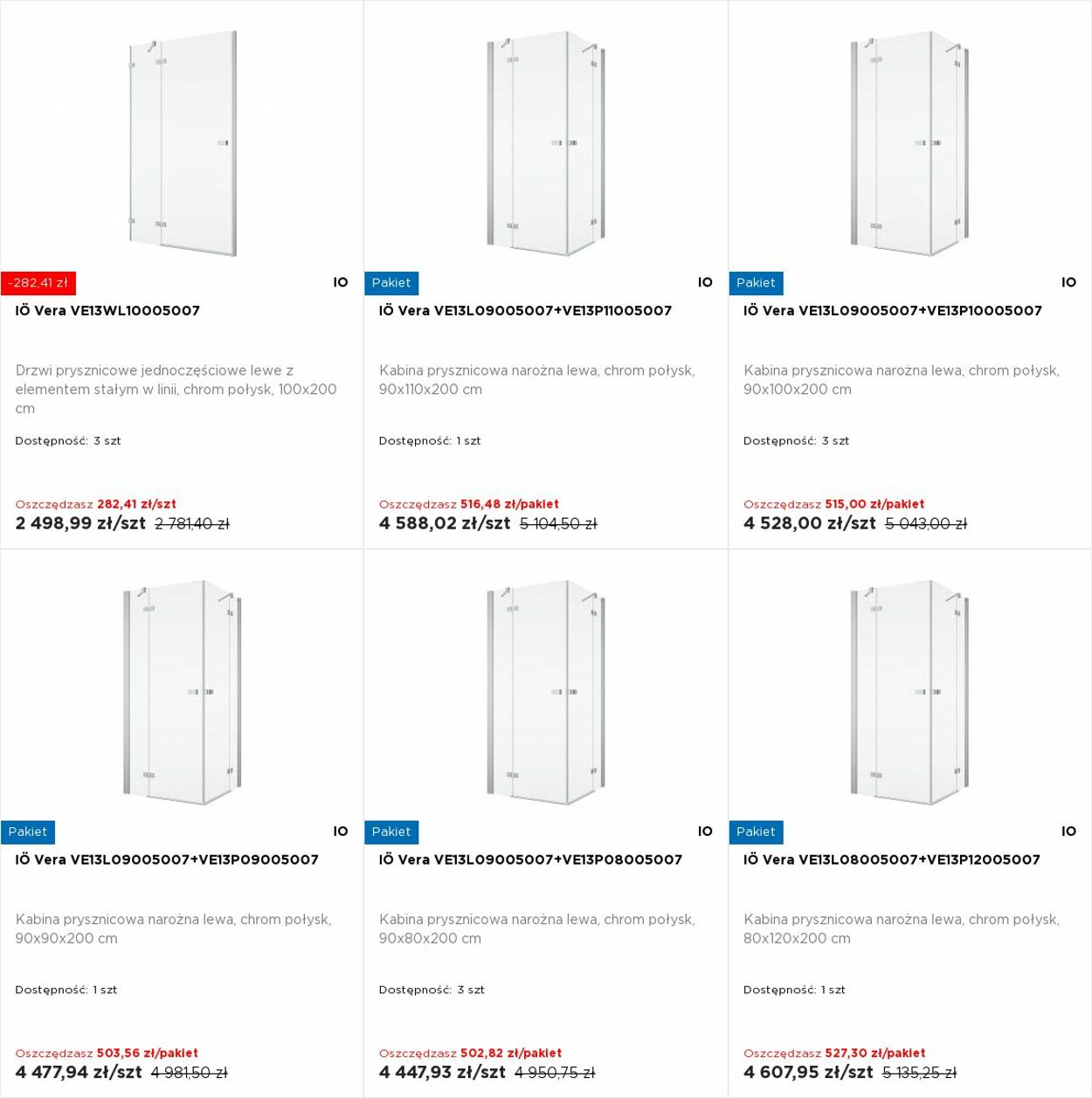Click the Pakiet badge on the 80x120x200 cabin

pos(756,832)
